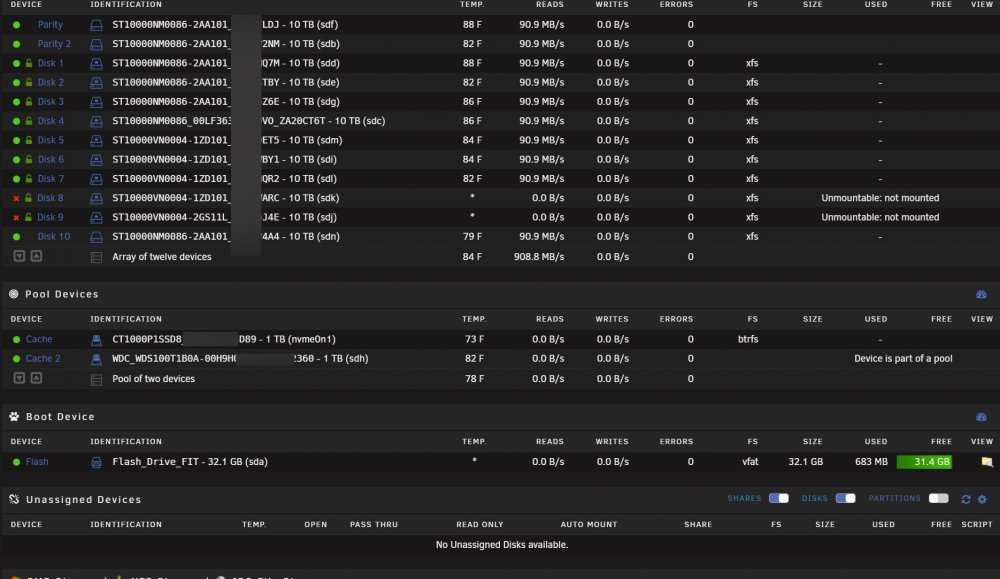Click the Boot Device paw icon
Viewport: 1000px width, 579px height.
tap(14, 416)
